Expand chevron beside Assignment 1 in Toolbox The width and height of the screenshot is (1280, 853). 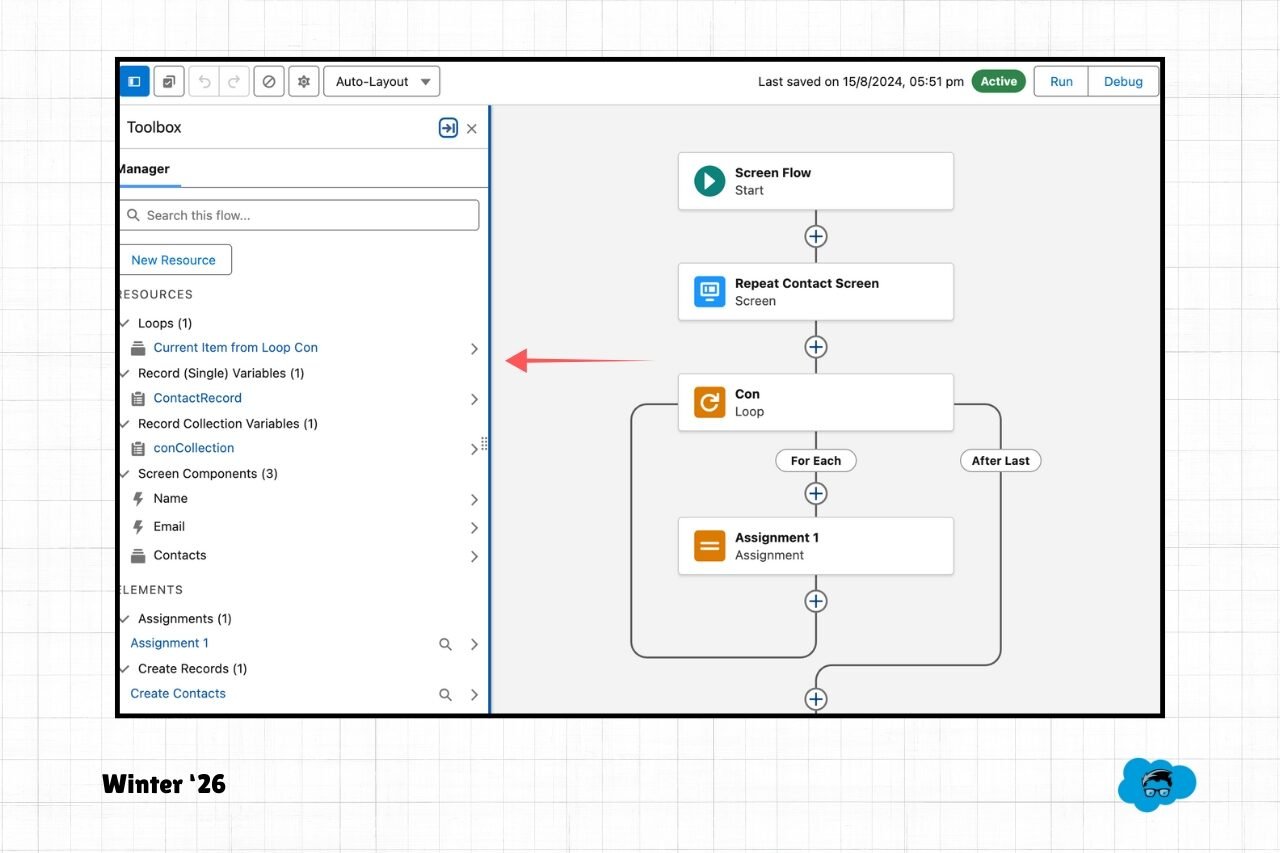tap(474, 645)
